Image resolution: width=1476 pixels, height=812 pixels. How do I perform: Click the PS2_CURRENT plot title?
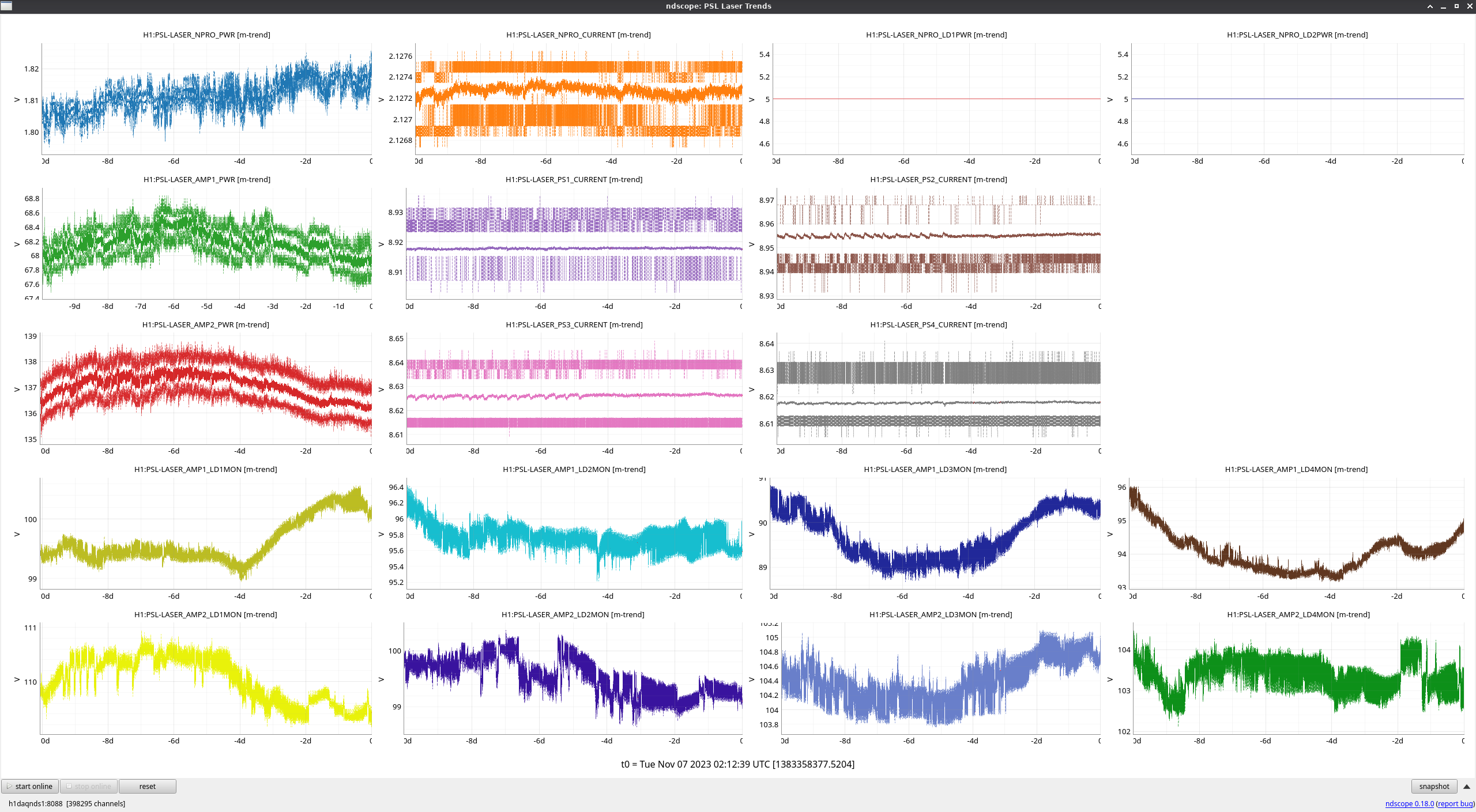(938, 179)
